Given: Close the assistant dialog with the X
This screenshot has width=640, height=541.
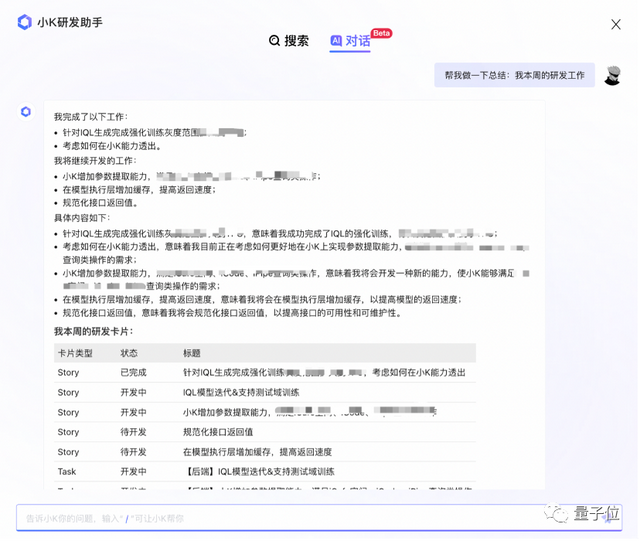Looking at the screenshot, I should tap(615, 23).
